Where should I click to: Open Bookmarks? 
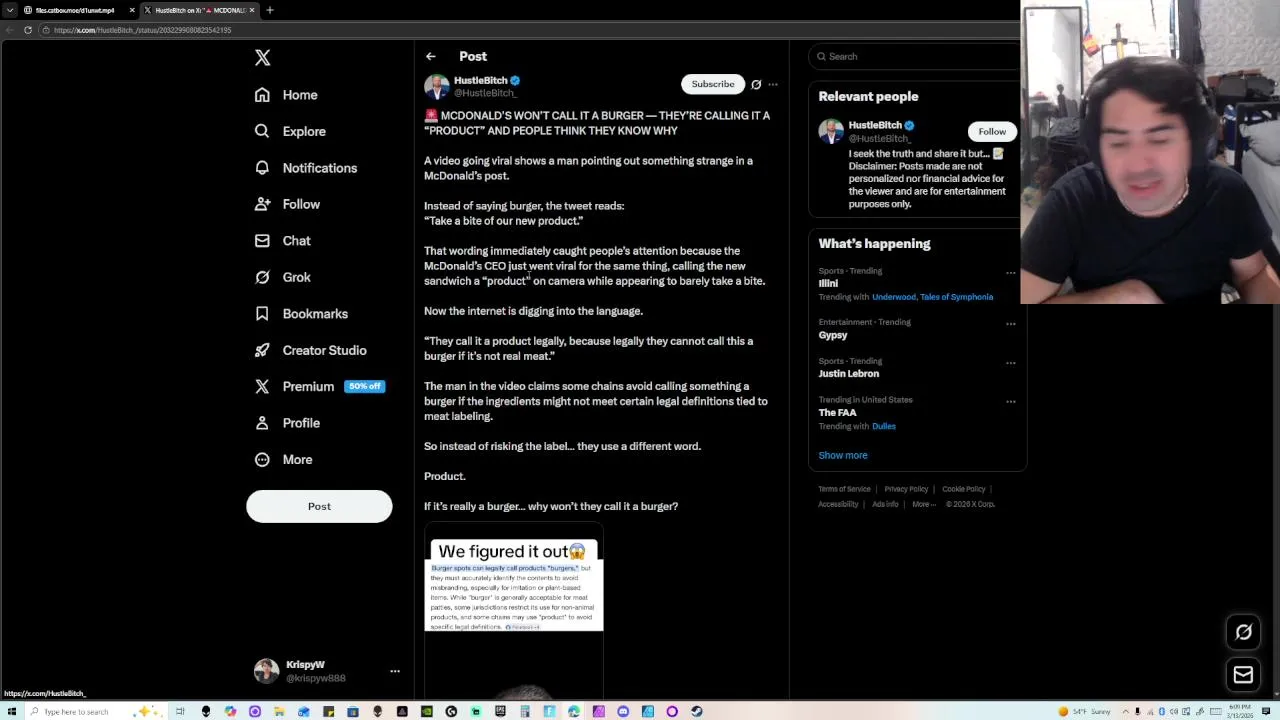pos(301,314)
